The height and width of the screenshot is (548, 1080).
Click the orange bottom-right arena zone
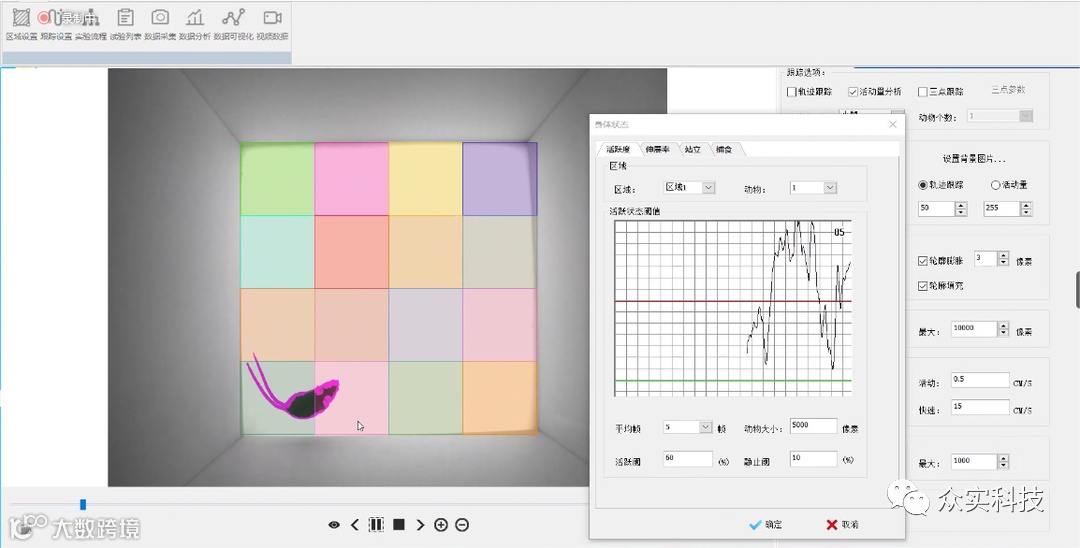[499, 398]
